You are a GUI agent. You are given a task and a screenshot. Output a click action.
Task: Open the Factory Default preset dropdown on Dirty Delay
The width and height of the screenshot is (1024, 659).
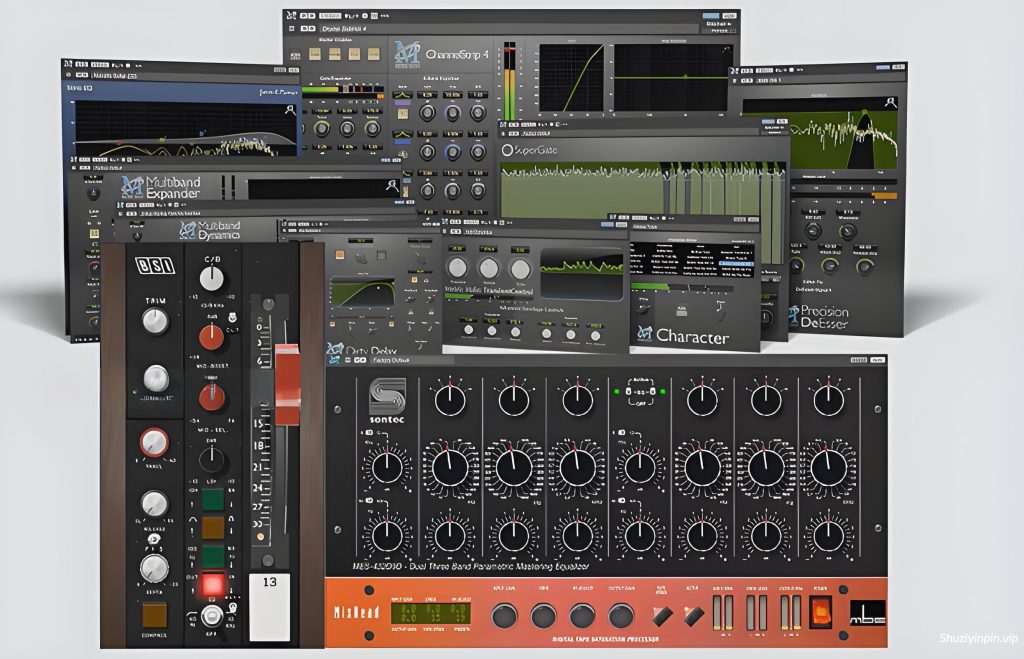pyautogui.click(x=391, y=359)
